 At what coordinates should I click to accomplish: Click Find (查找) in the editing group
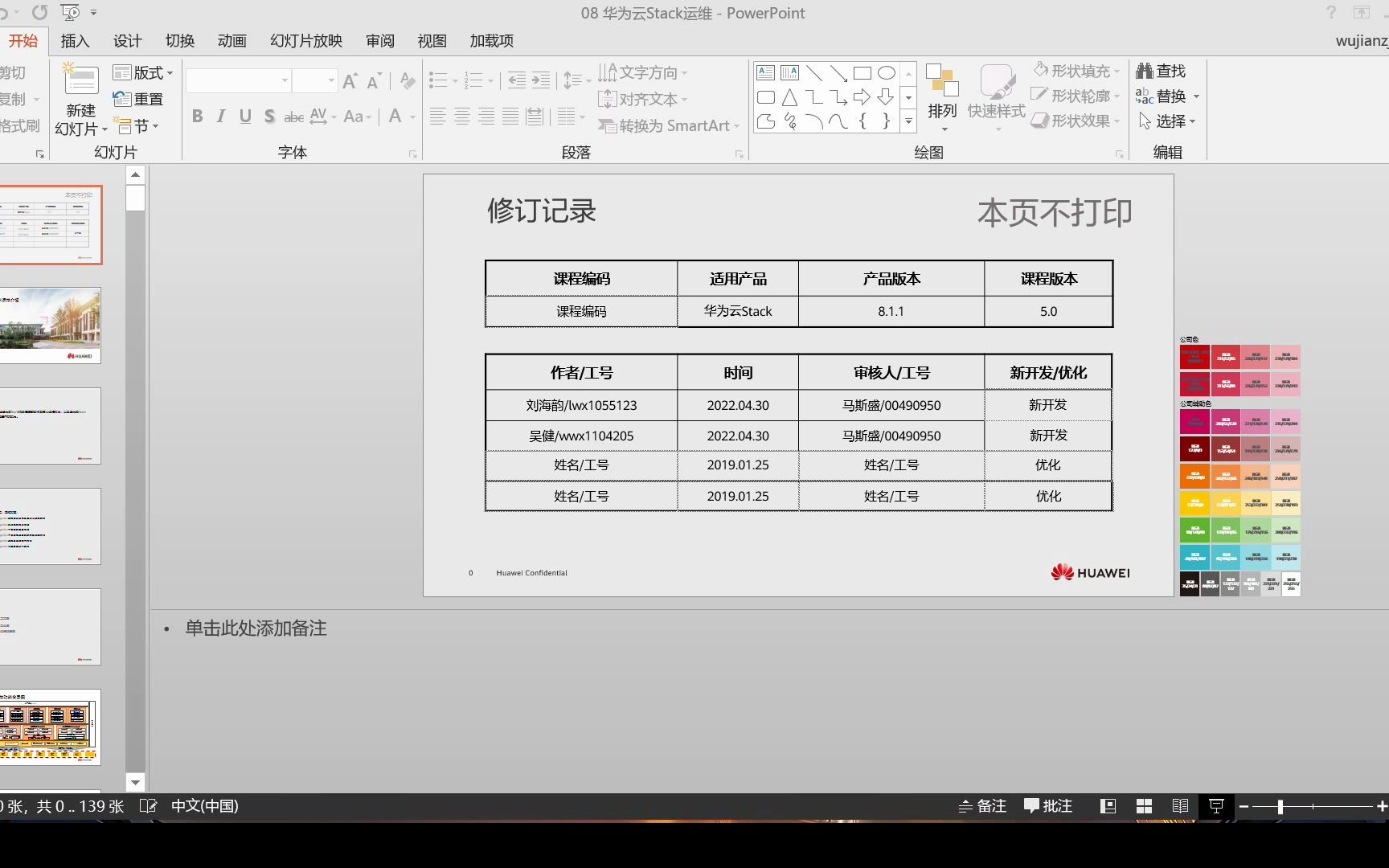tap(1161, 71)
